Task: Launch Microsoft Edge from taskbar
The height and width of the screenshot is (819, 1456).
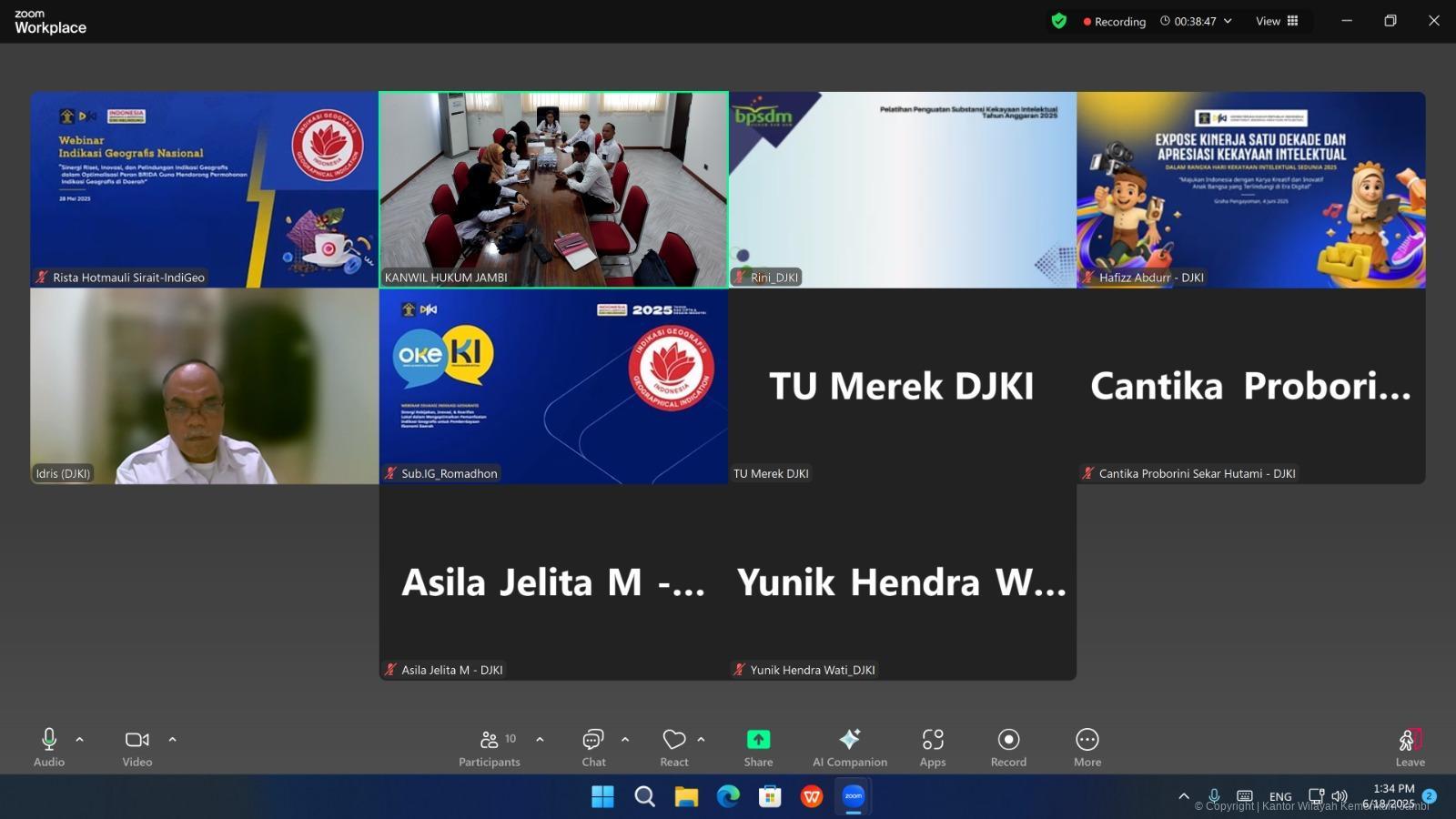Action: (x=728, y=797)
